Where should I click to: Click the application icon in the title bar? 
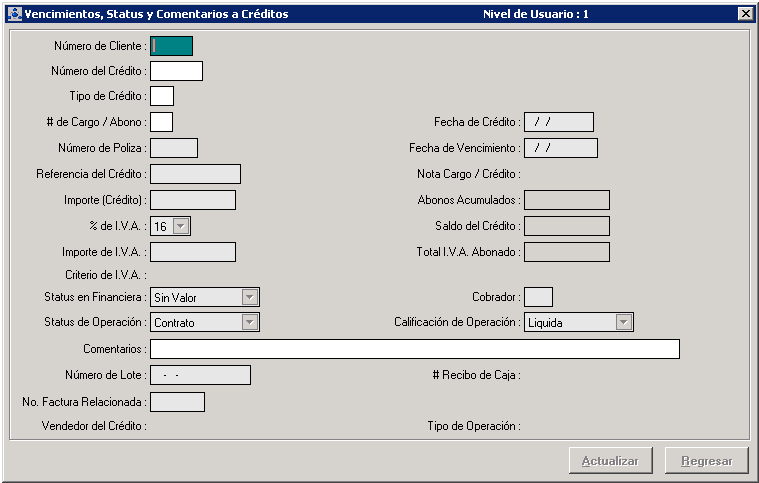click(14, 14)
